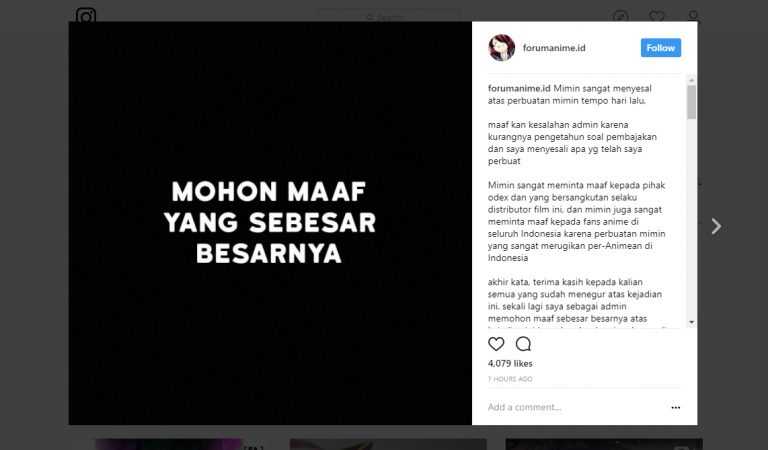Click the caption scrollbar down arrow
768x450 pixels.
coord(692,322)
